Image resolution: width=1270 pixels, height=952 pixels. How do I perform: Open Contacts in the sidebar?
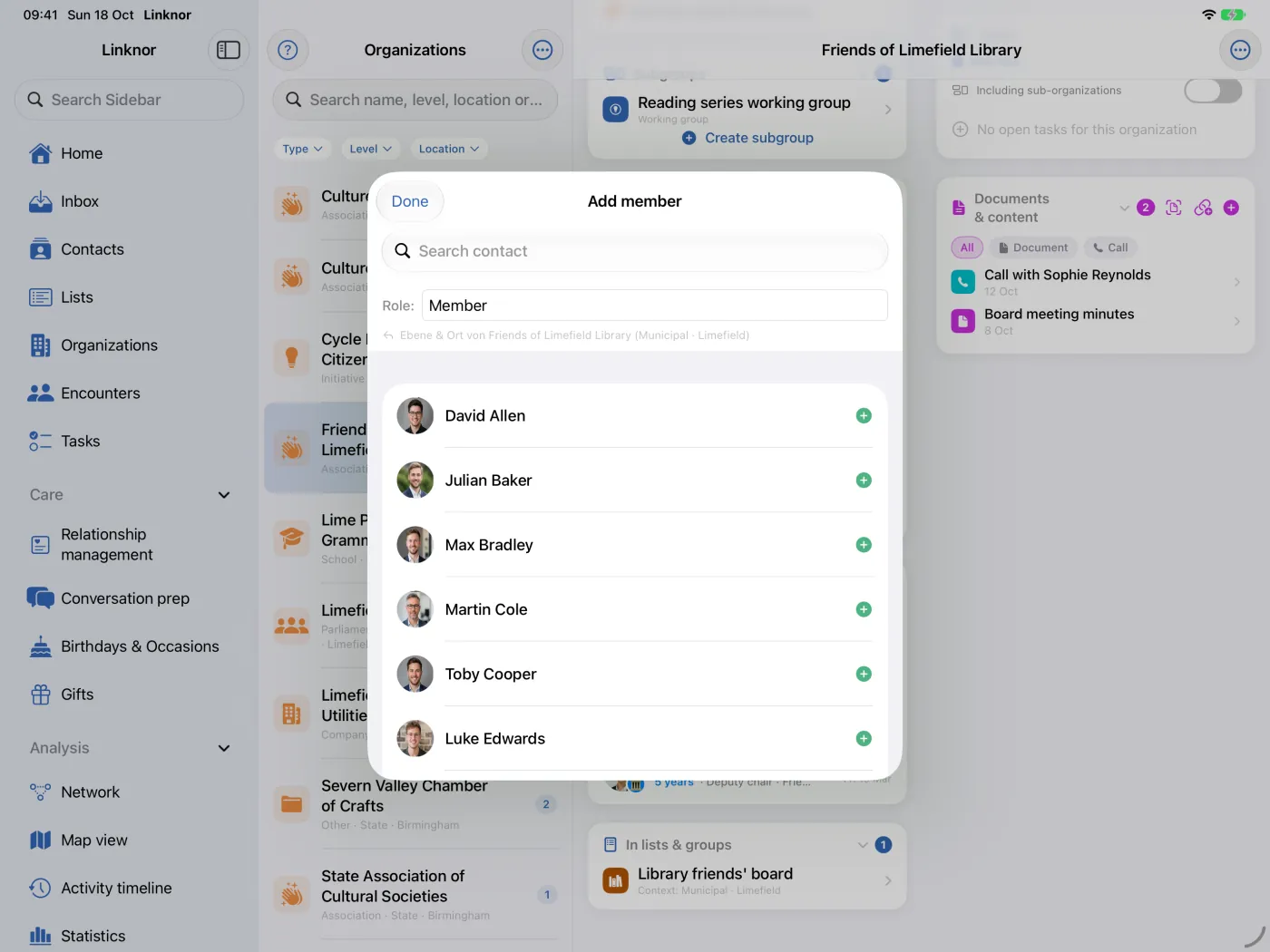(129, 249)
